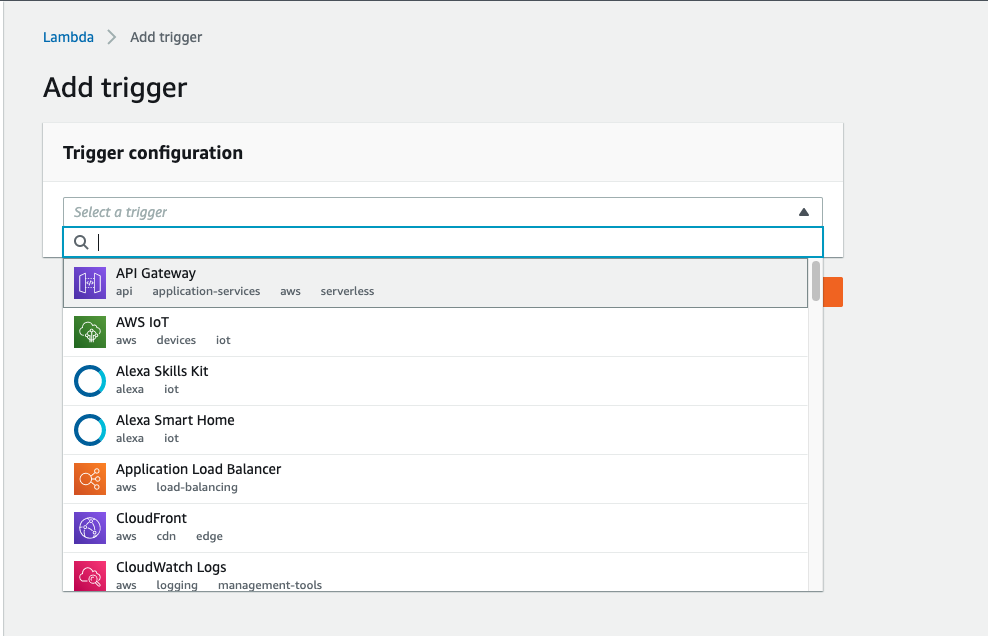This screenshot has height=636, width=988.
Task: Pick CloudWatch Logs from the trigger list
Action: click(171, 567)
